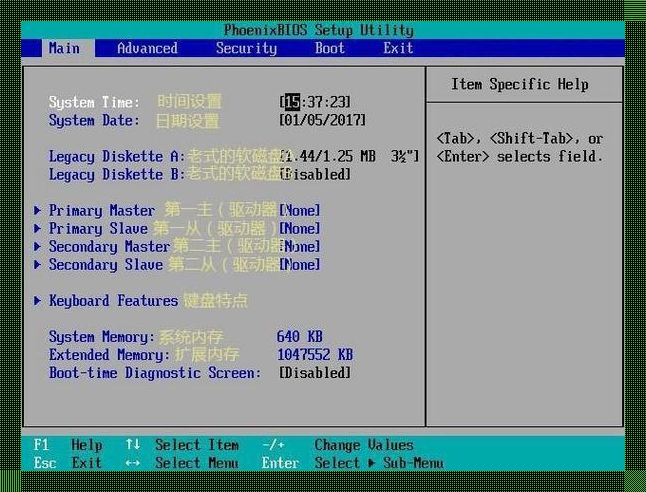Click the 640 KB memory value
The width and height of the screenshot is (646, 492).
point(300,337)
